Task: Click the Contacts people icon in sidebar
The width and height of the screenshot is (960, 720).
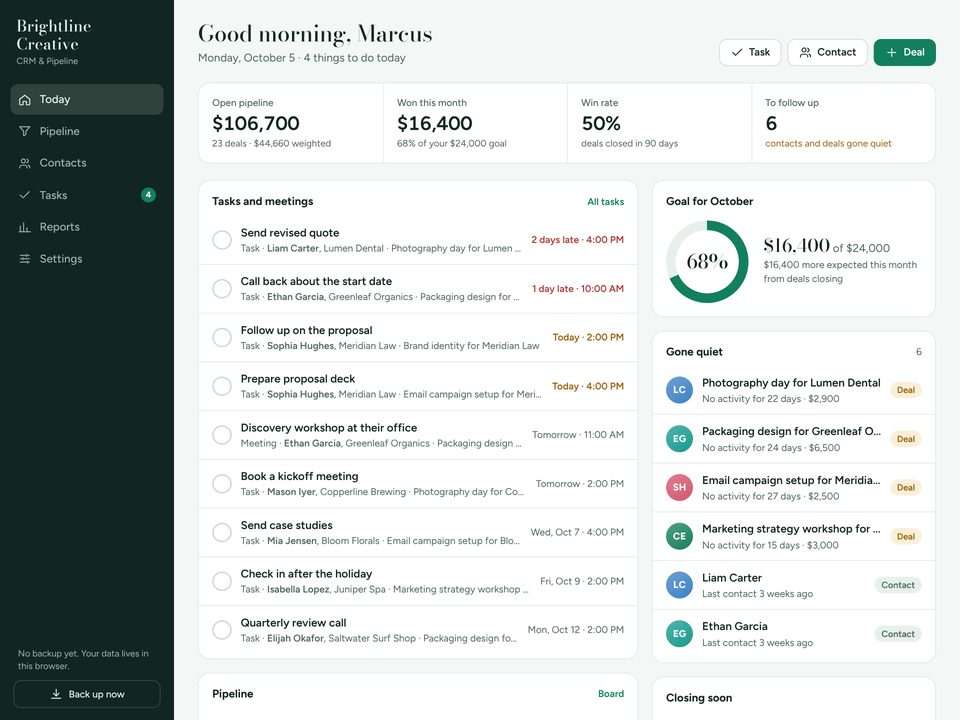Action: pos(24,163)
